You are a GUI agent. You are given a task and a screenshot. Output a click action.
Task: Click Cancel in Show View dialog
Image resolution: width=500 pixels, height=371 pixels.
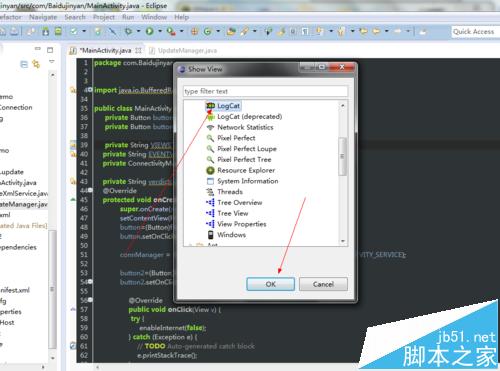pyautogui.click(x=323, y=284)
